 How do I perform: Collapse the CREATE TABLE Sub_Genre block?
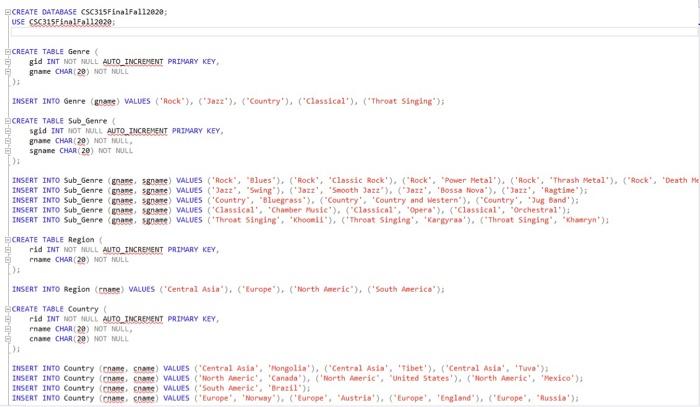(8, 121)
